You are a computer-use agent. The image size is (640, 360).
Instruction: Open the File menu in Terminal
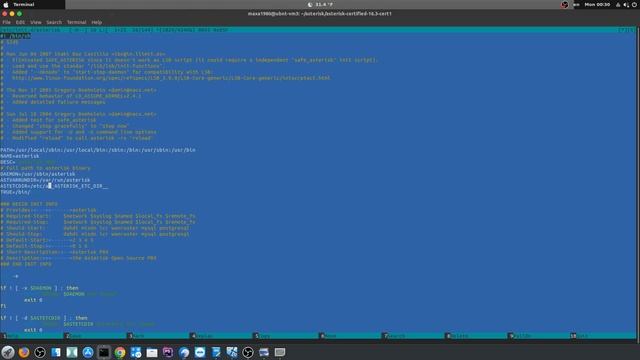[7, 22]
